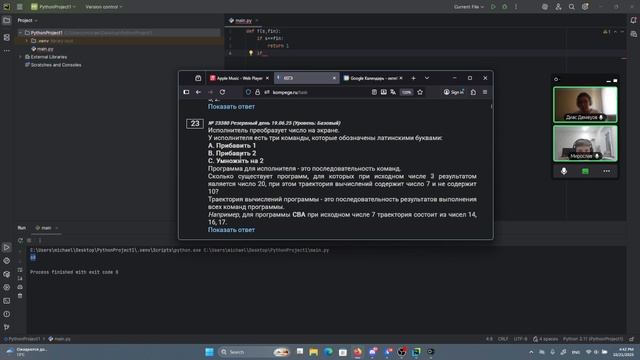Screen dimensions: 640x360
Task: Rerun main with Run panel rerun icon
Action: pyautogui.click(x=20, y=240)
